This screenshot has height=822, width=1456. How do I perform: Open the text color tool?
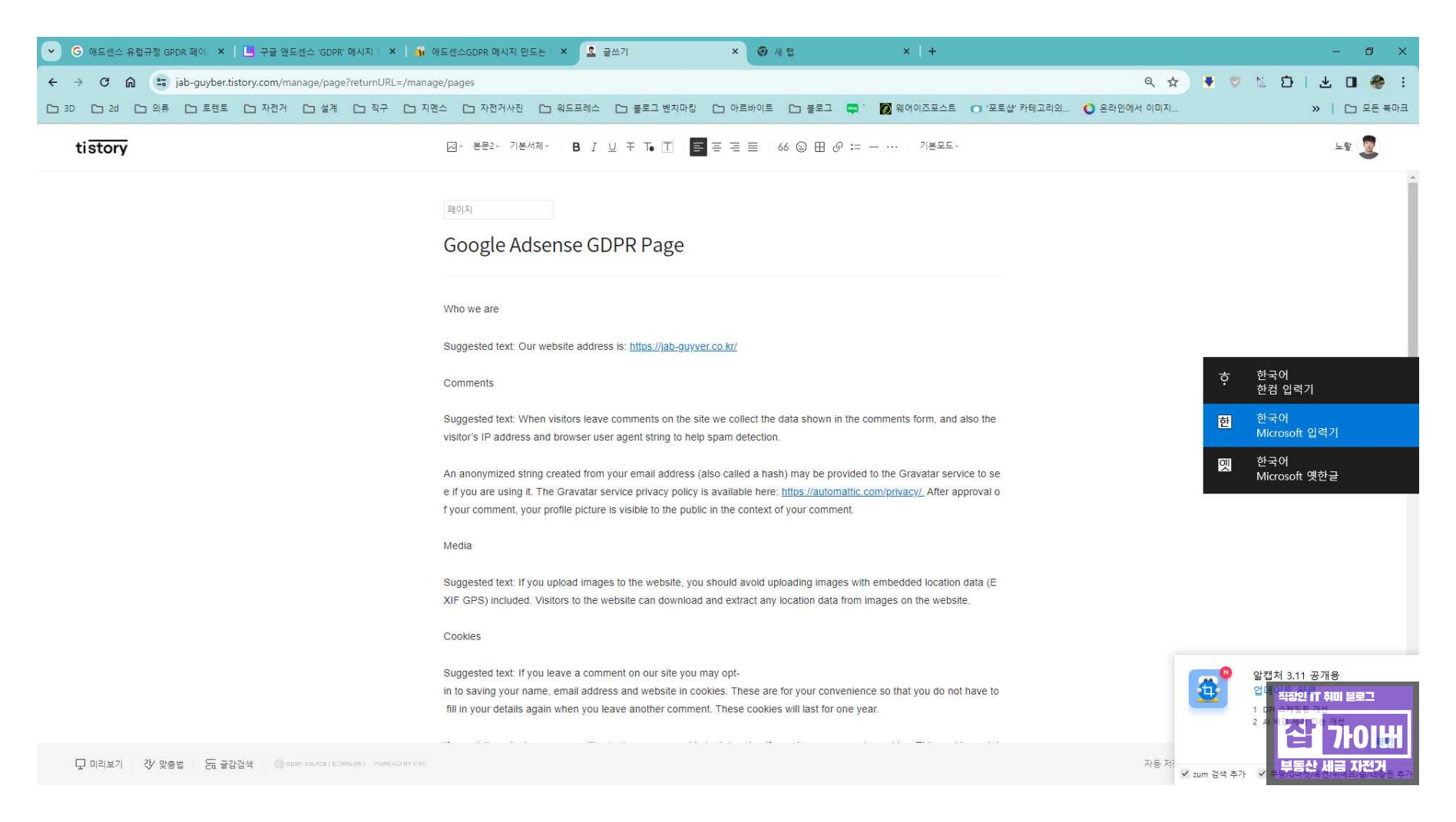(649, 147)
